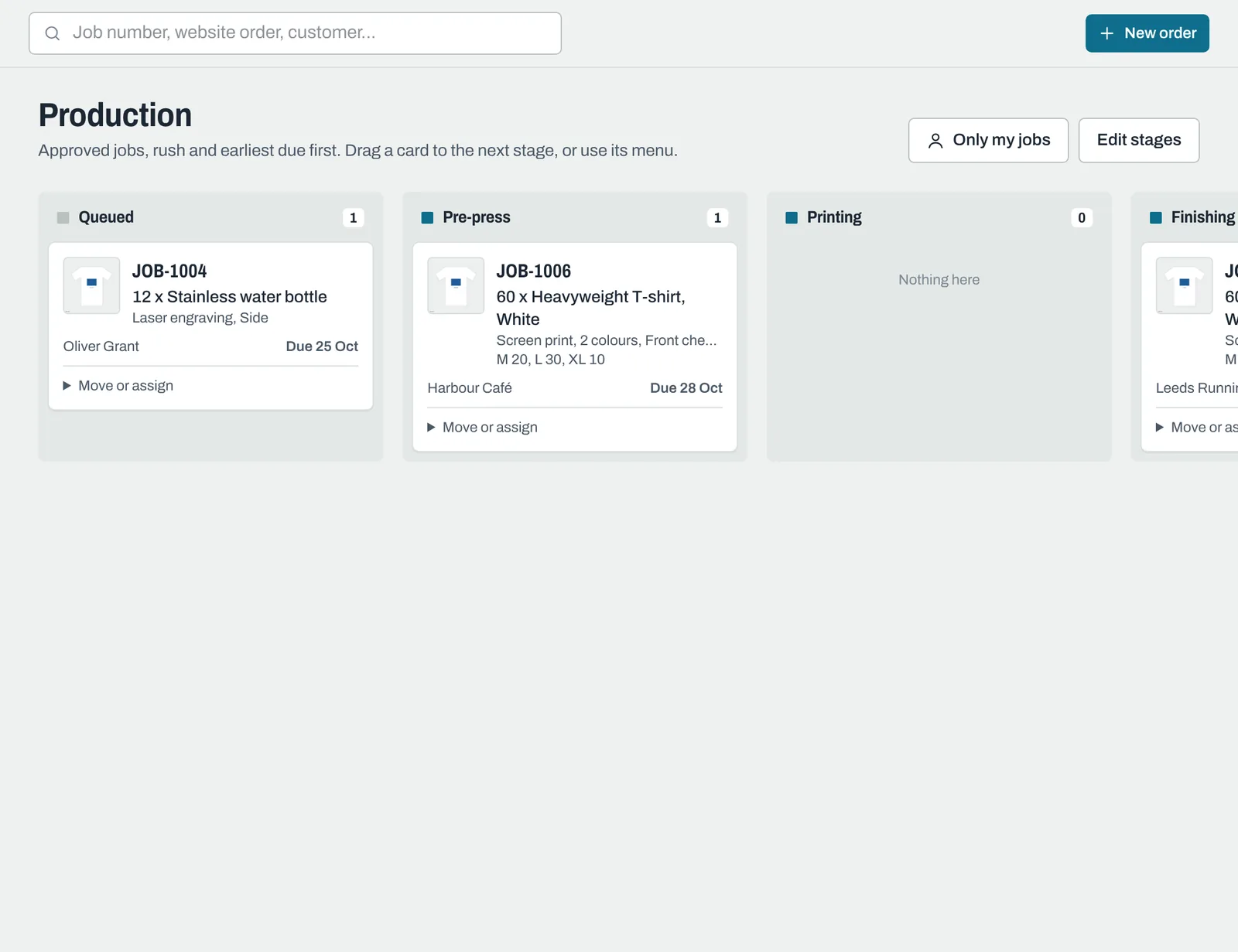Click the Production page heading

pyautogui.click(x=115, y=115)
